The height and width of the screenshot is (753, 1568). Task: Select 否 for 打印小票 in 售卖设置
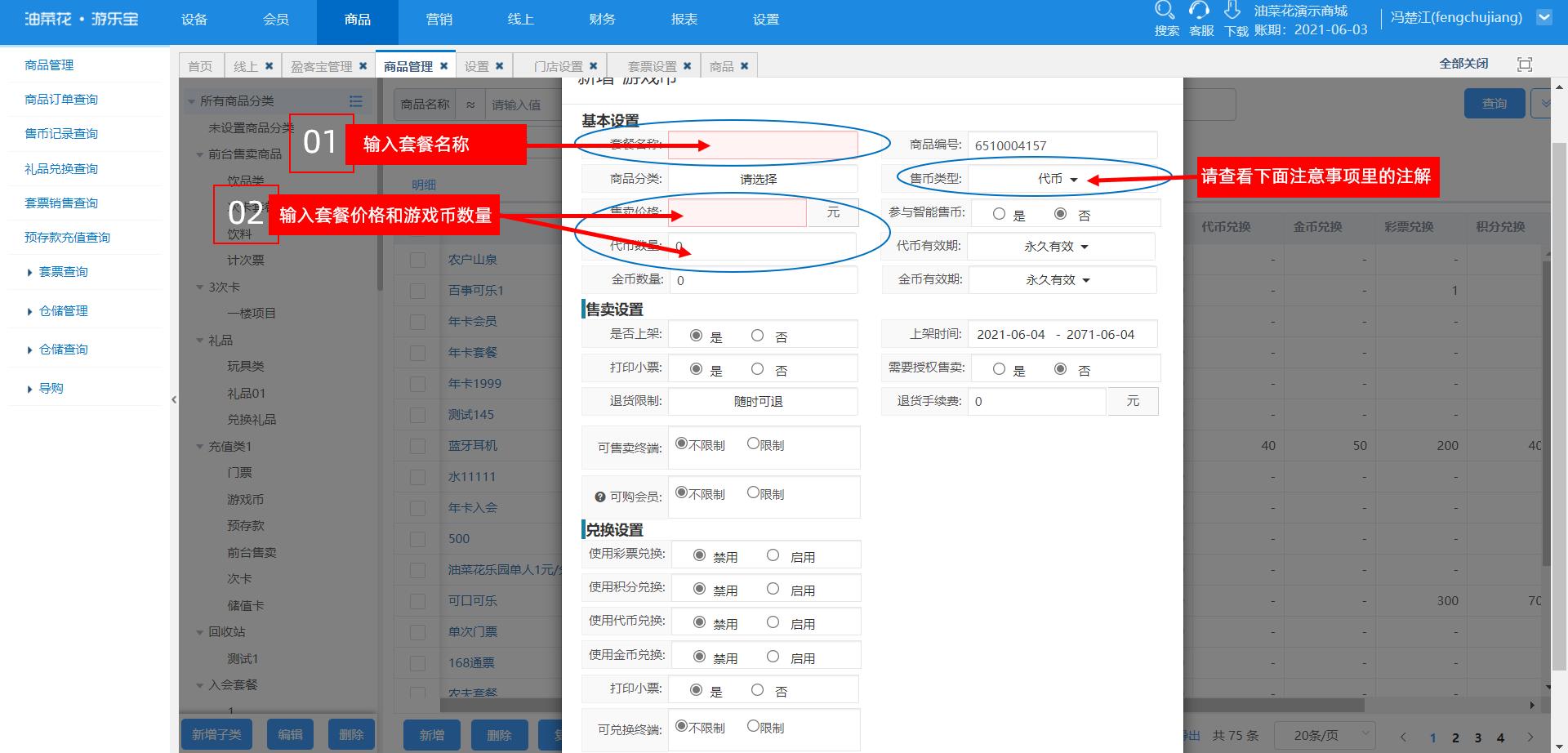click(x=758, y=369)
